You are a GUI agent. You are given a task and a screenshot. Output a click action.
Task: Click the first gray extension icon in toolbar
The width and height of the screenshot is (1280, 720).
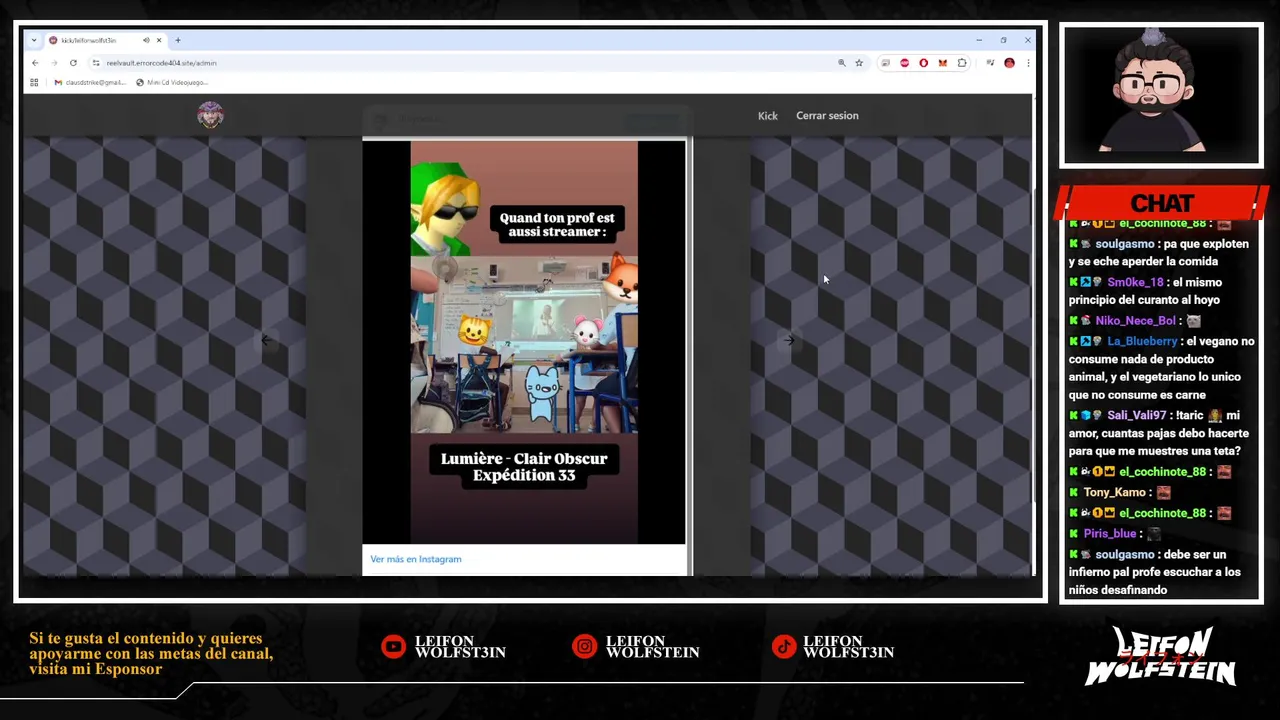point(886,63)
